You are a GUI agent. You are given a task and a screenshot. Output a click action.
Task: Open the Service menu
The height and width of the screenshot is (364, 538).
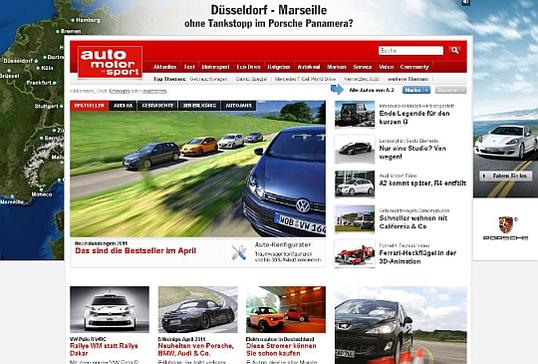(x=363, y=67)
